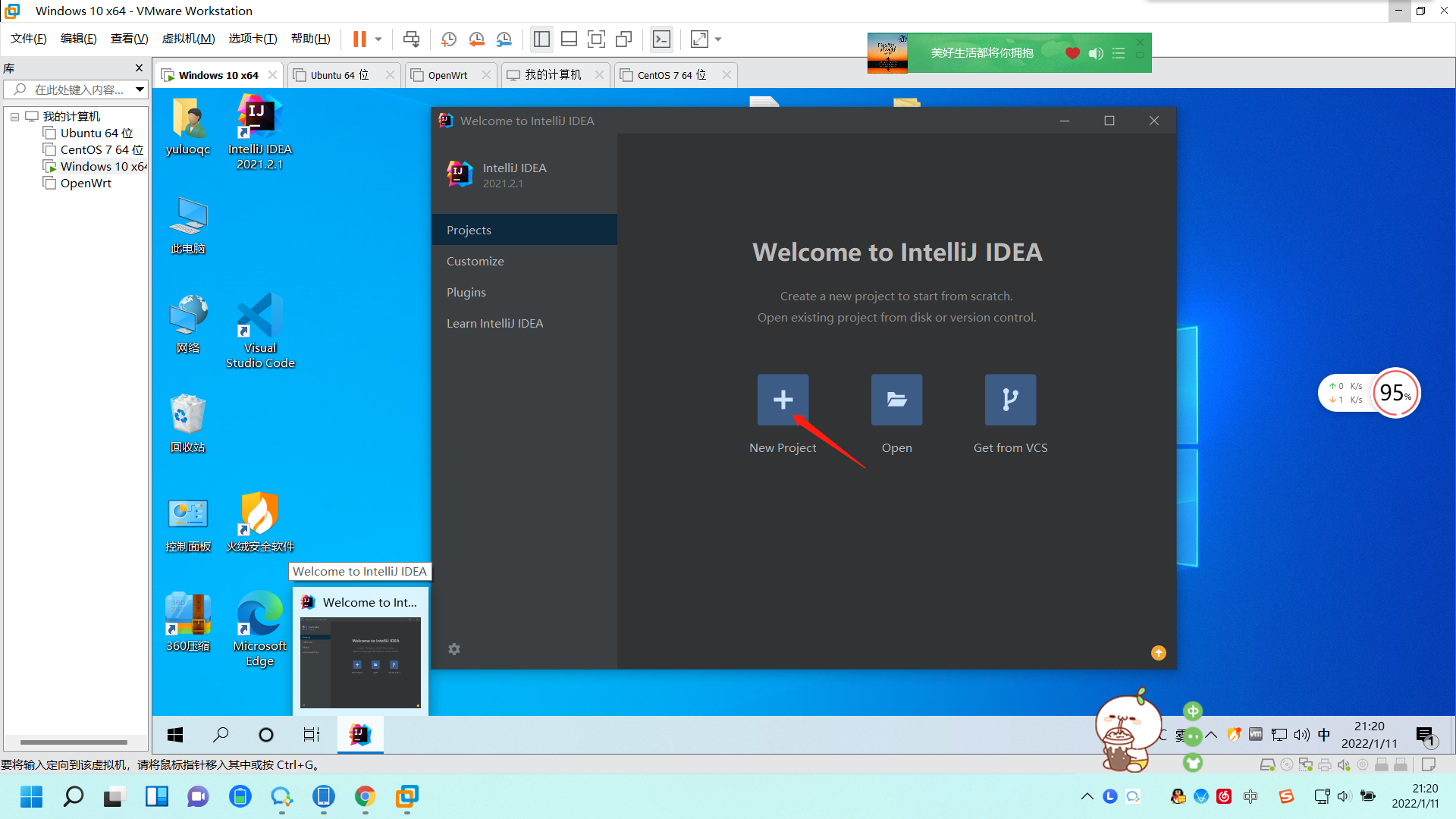Click the send Ctrl+Alt+Del toolbar icon
The image size is (1456, 819).
411,39
